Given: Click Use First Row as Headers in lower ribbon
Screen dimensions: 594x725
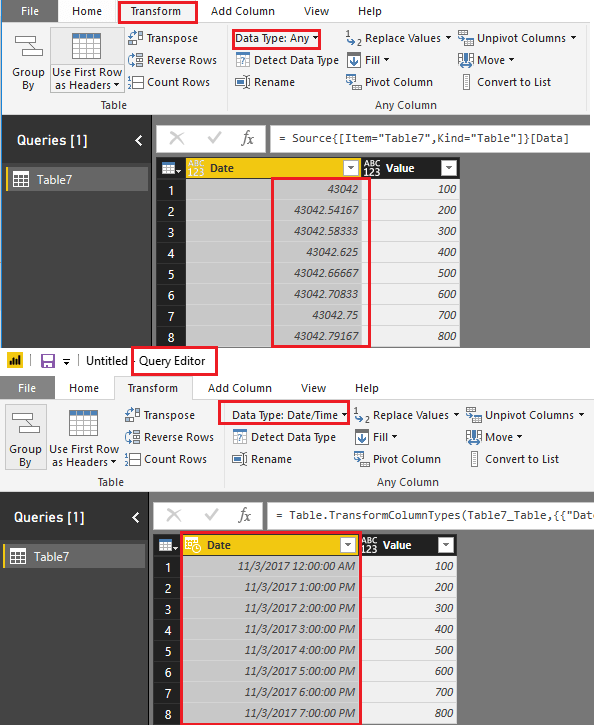Looking at the screenshot, I should click(84, 437).
